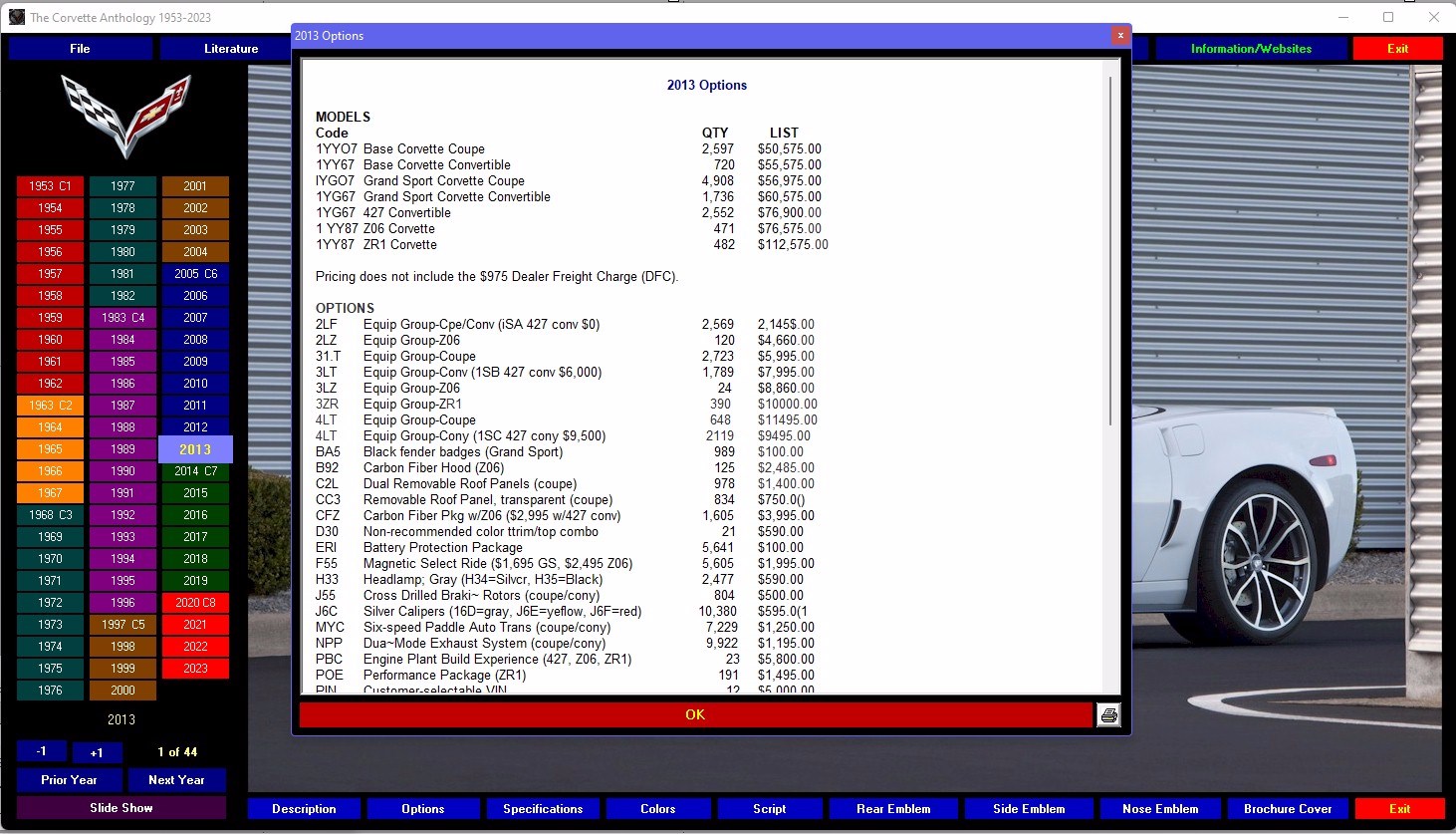Select the 2020 C8 year button
The height and width of the screenshot is (834, 1456).
(x=195, y=603)
